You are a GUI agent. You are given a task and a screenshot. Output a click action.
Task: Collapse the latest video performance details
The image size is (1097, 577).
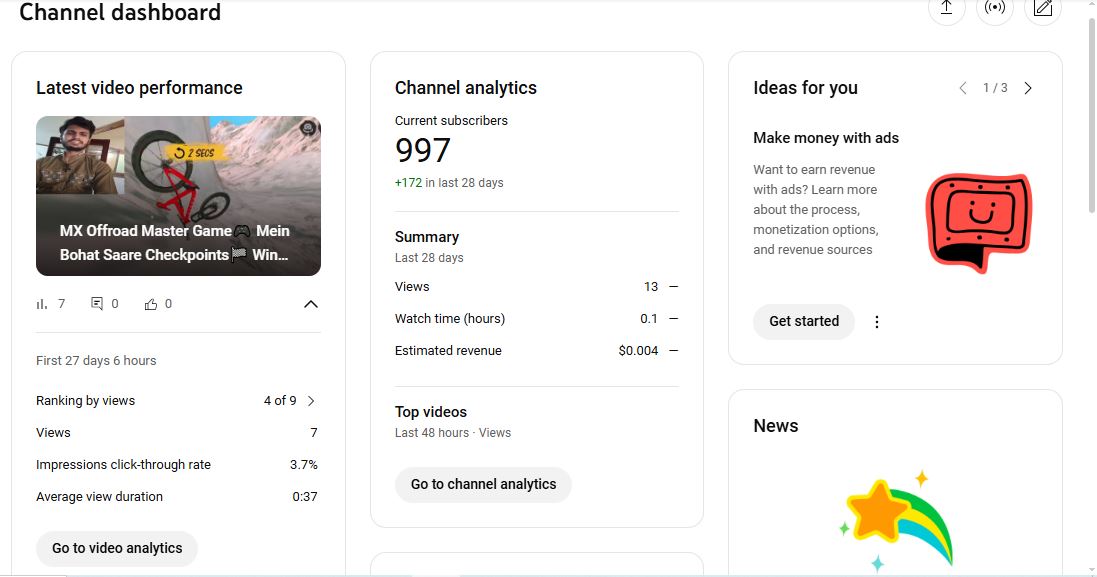[x=311, y=304]
